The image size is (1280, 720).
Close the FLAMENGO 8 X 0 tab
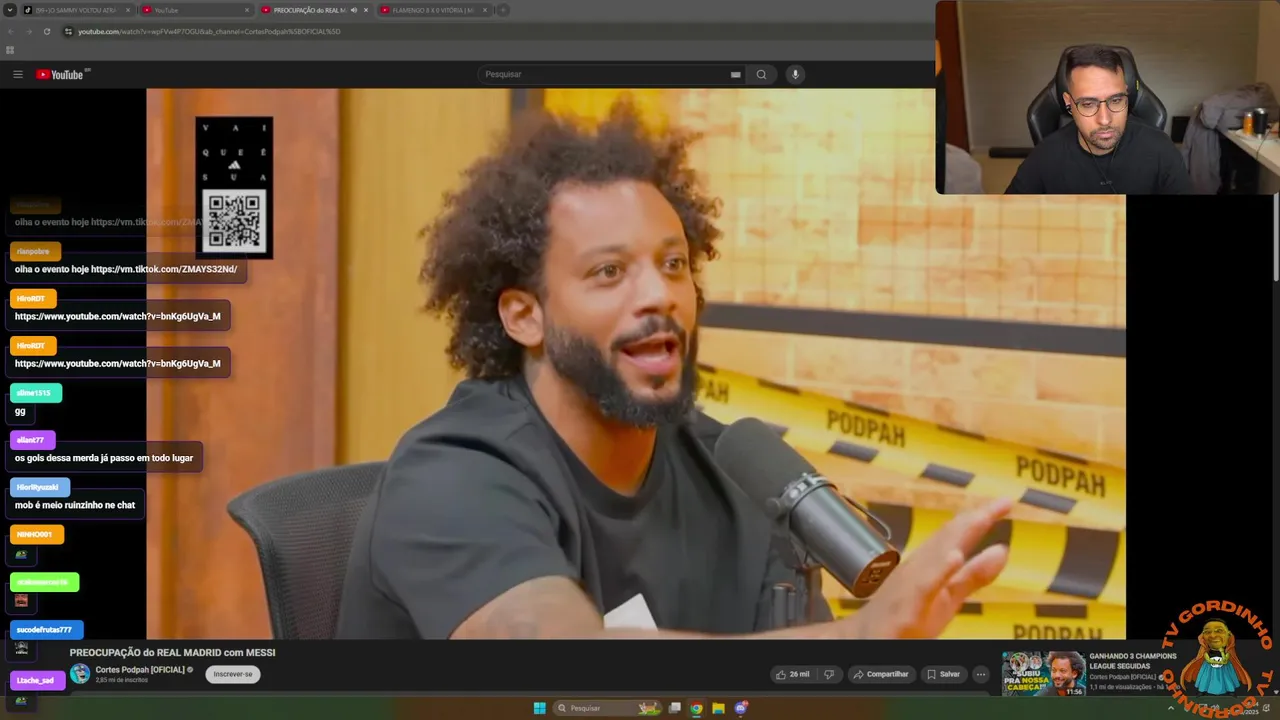point(484,10)
